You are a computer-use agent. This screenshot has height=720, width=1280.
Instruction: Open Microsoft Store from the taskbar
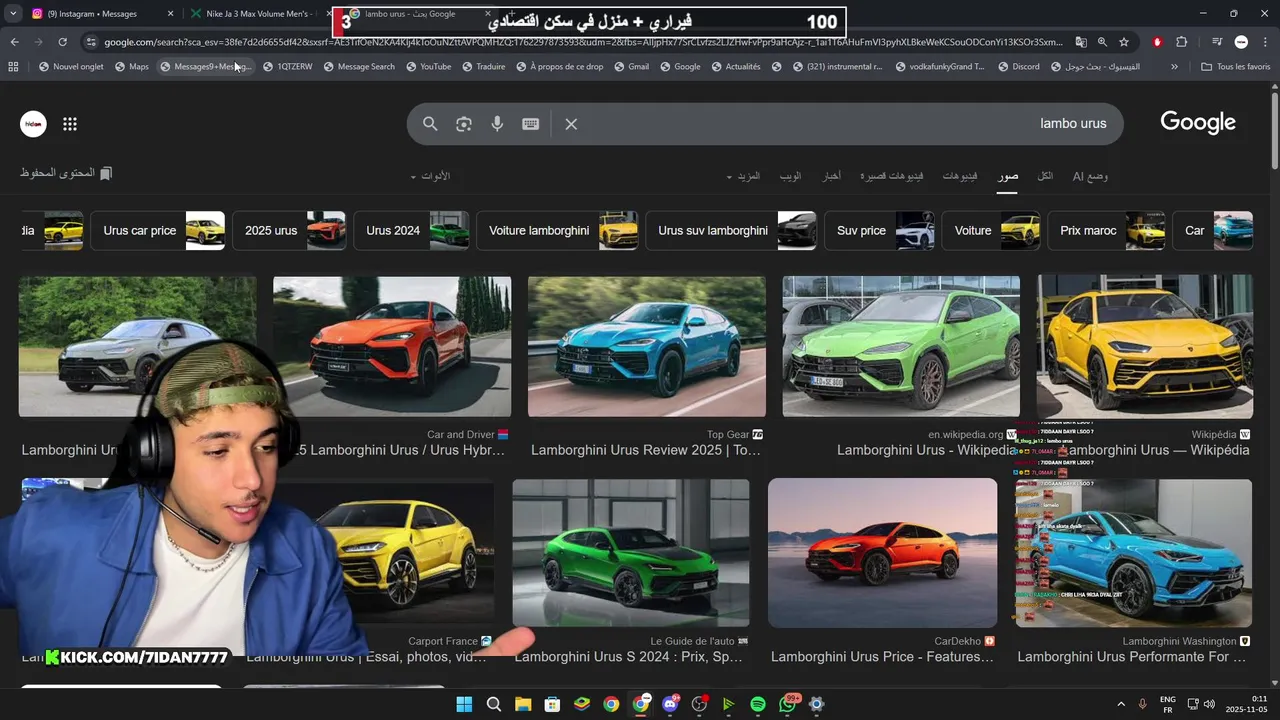tap(552, 704)
